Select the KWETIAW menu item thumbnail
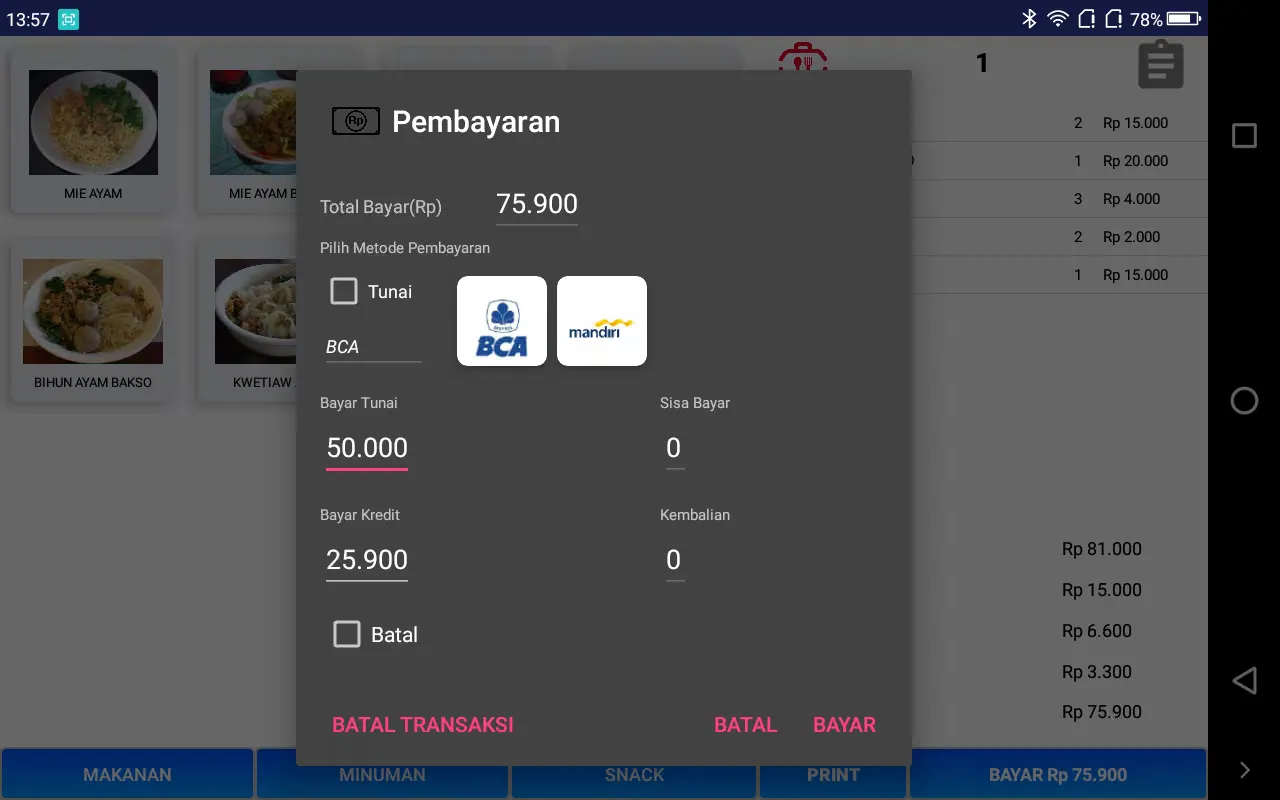1280x800 pixels. [256, 312]
